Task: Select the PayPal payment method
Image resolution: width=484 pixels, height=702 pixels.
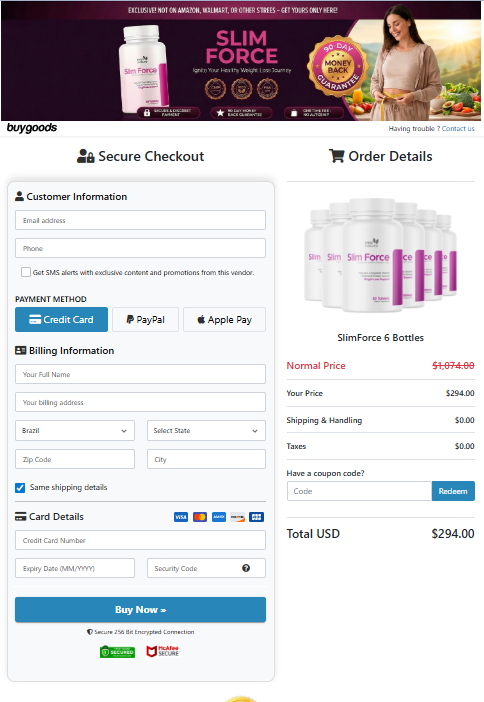Action: tap(146, 320)
